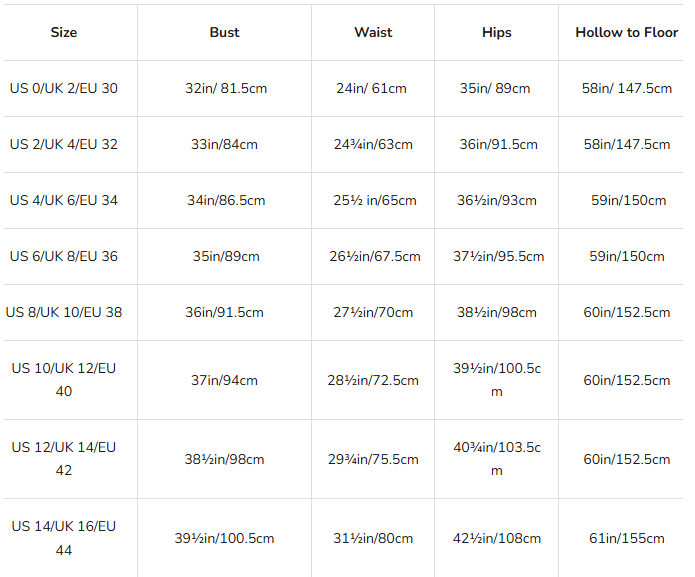Select the 42½in/108cm hips cell
This screenshot has height=577, width=695.
[x=496, y=538]
